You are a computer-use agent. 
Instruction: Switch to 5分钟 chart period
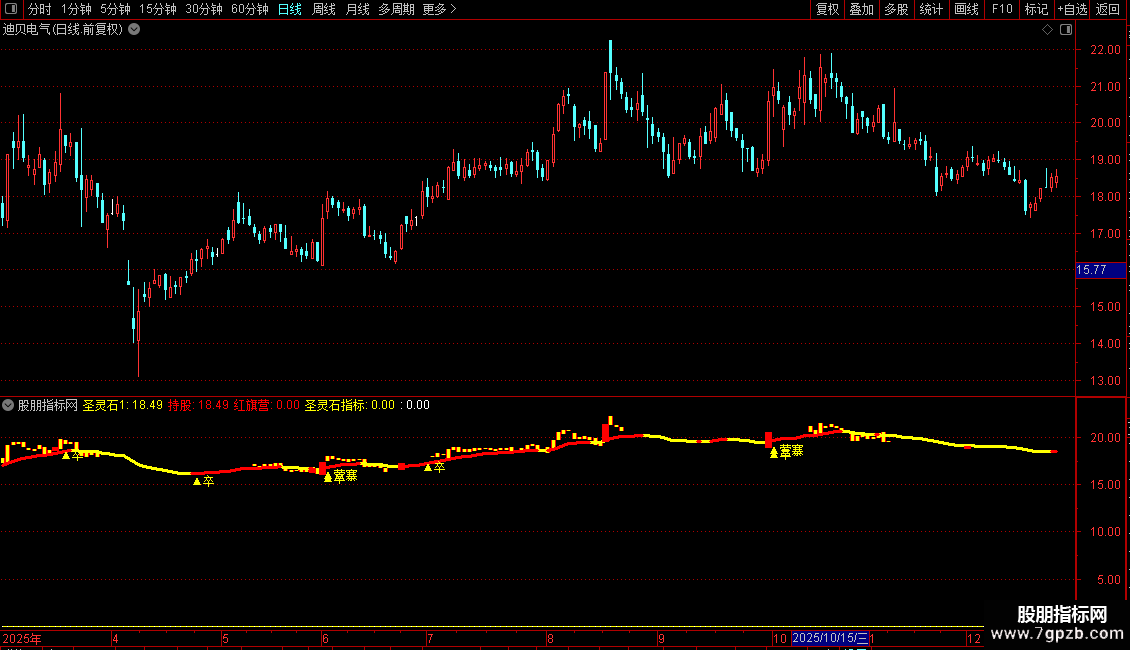(x=115, y=9)
